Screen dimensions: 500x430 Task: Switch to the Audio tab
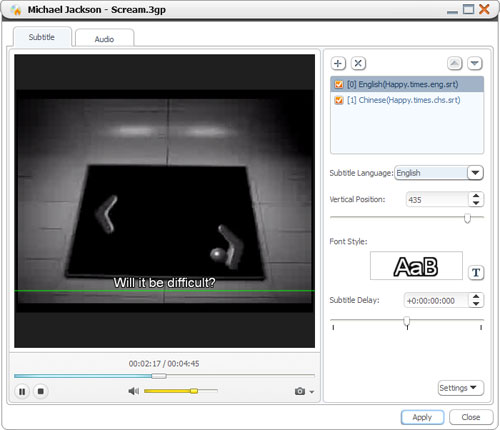[105, 39]
